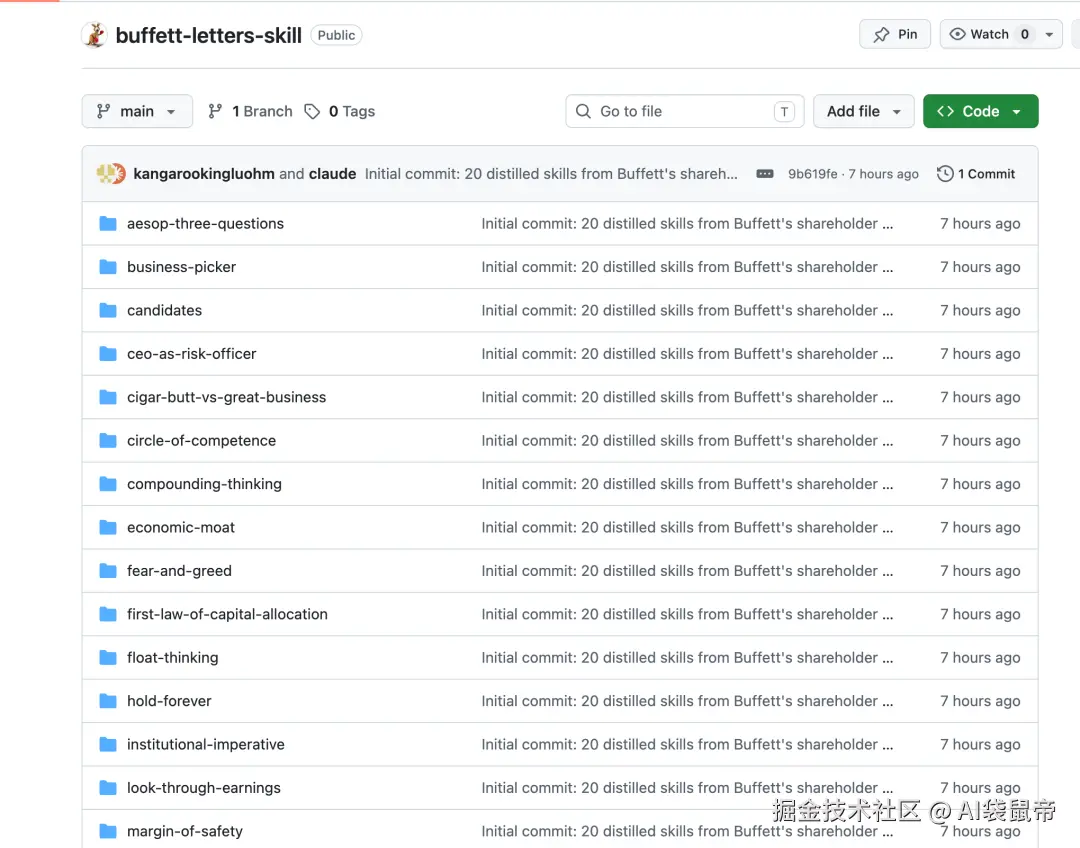Screen dimensions: 1080x848
Task: Open commit hash 9b619fe
Action: [x=813, y=174]
